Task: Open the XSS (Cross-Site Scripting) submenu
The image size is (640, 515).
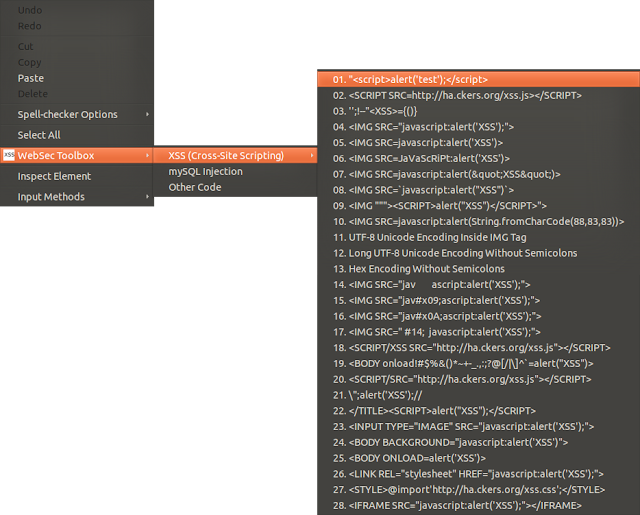Action: 236,155
